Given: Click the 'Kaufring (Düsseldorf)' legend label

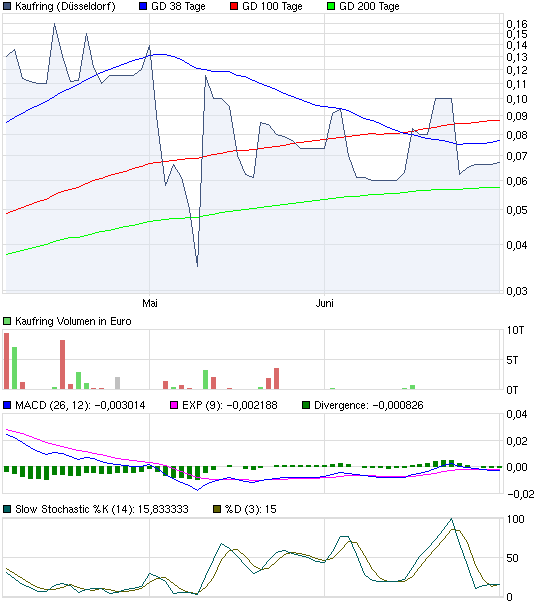Looking at the screenshot, I should [65, 7].
